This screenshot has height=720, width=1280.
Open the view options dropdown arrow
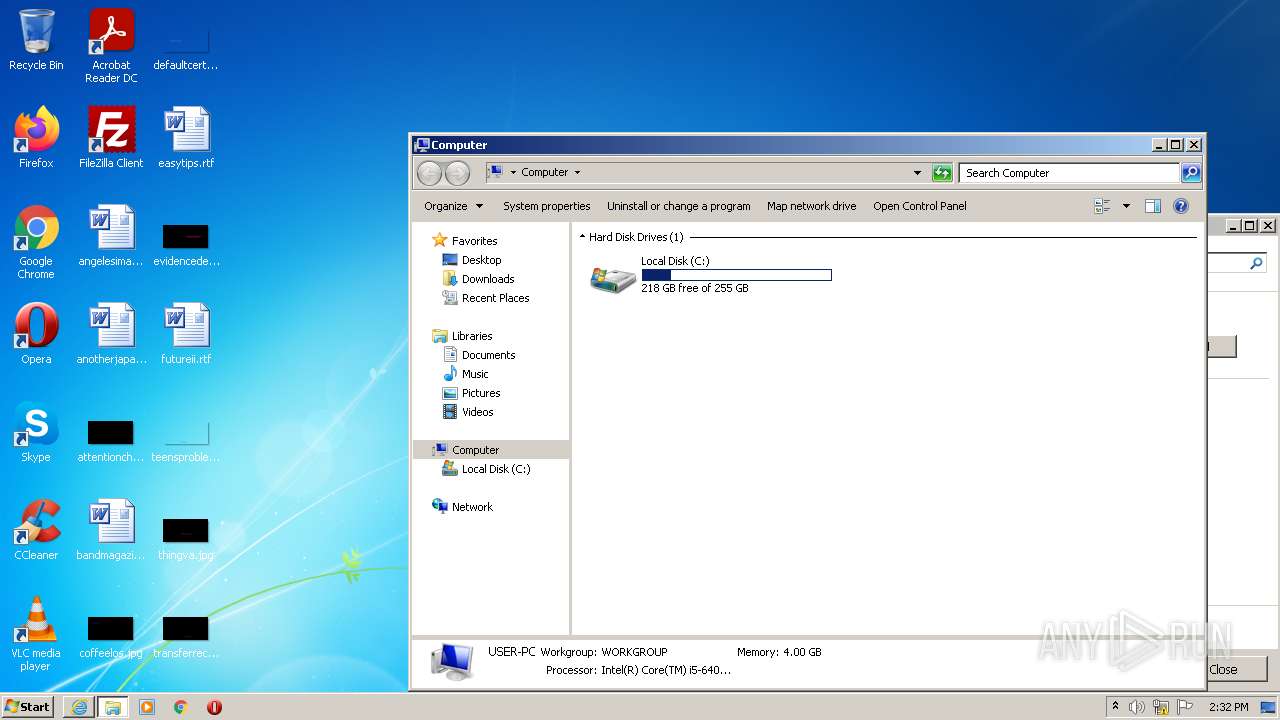tap(1126, 206)
